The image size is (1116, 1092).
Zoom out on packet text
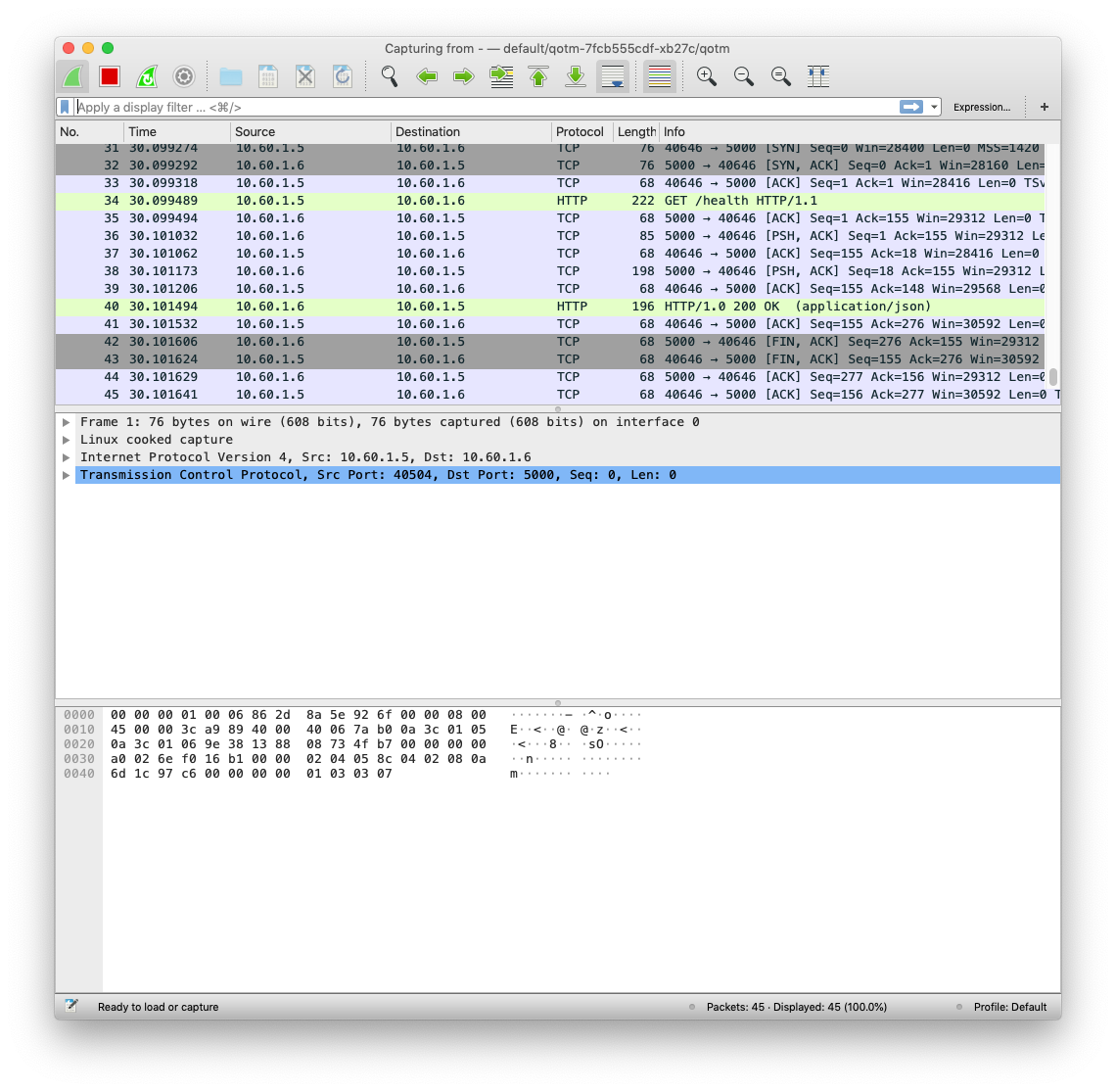[x=744, y=77]
